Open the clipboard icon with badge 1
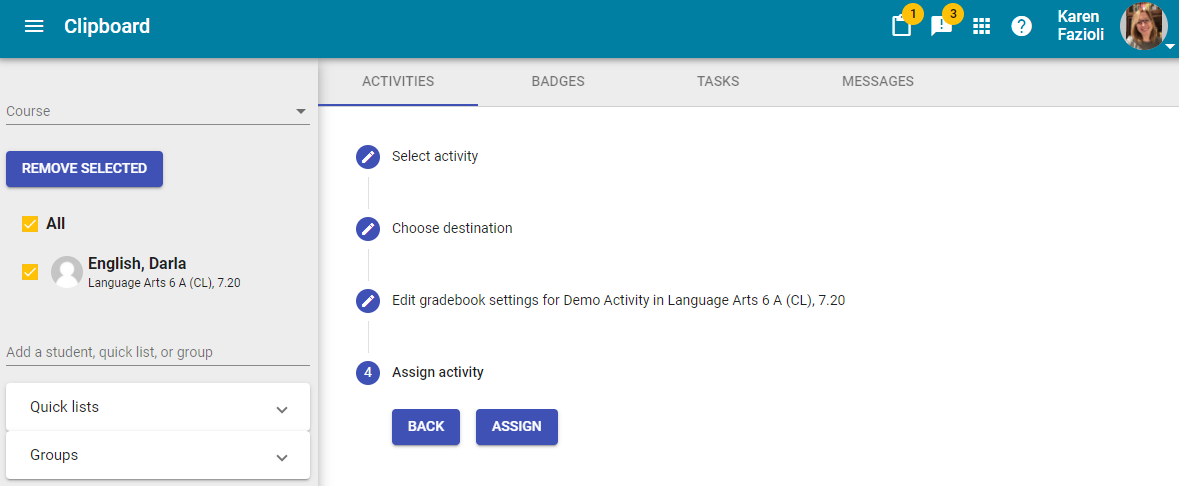The height and width of the screenshot is (486, 1179). (x=902, y=26)
